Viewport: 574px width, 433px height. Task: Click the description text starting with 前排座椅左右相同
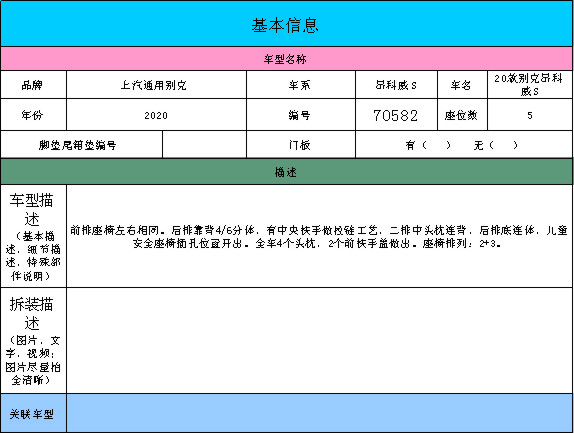[319, 236]
